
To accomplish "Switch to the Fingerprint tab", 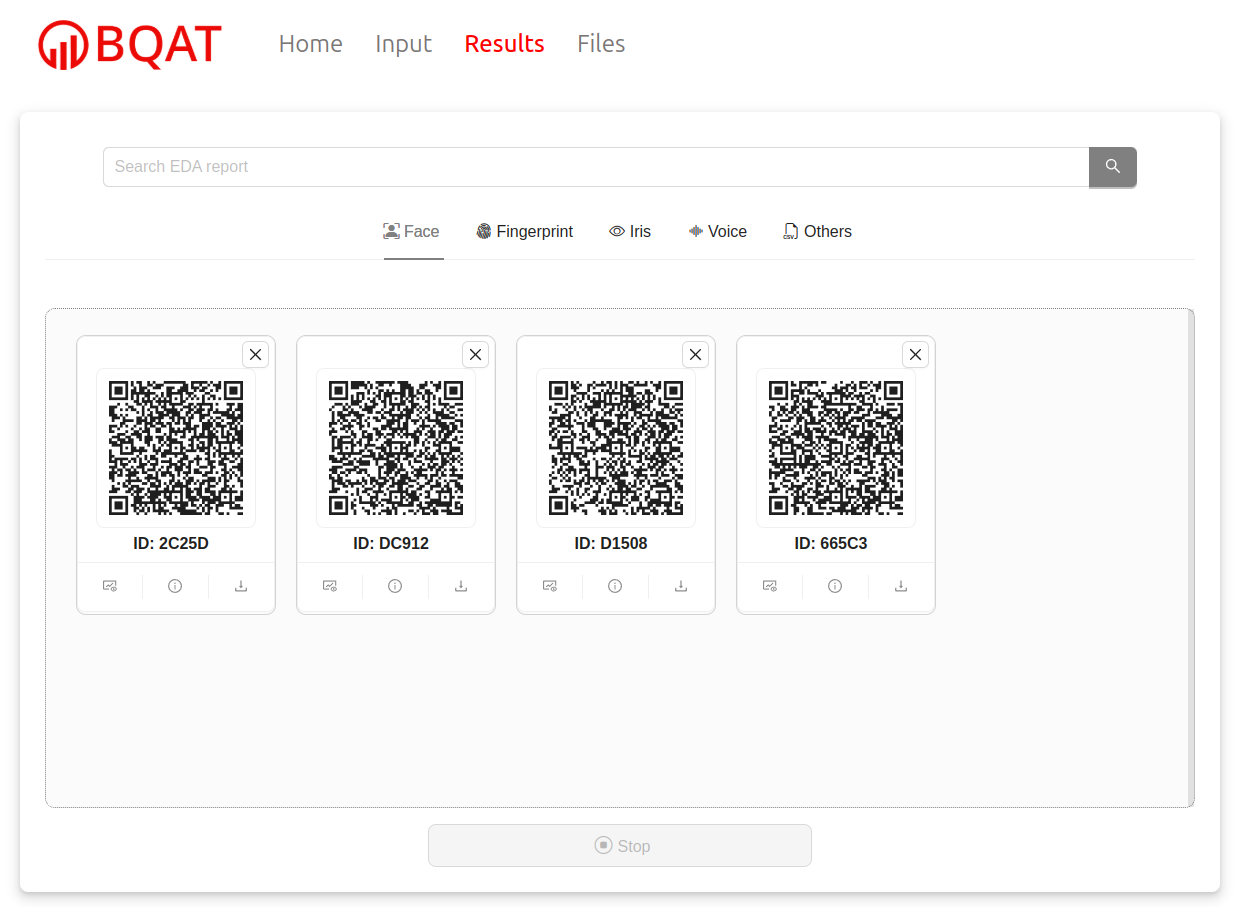I will click(524, 232).
